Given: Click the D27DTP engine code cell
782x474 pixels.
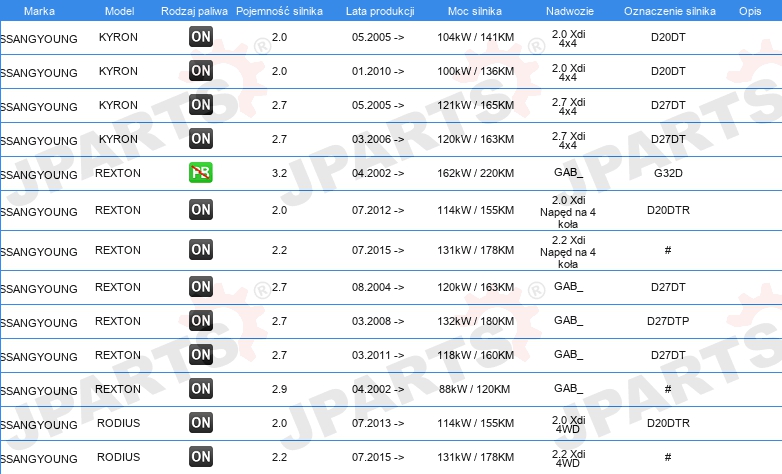Looking at the screenshot, I should [668, 321].
